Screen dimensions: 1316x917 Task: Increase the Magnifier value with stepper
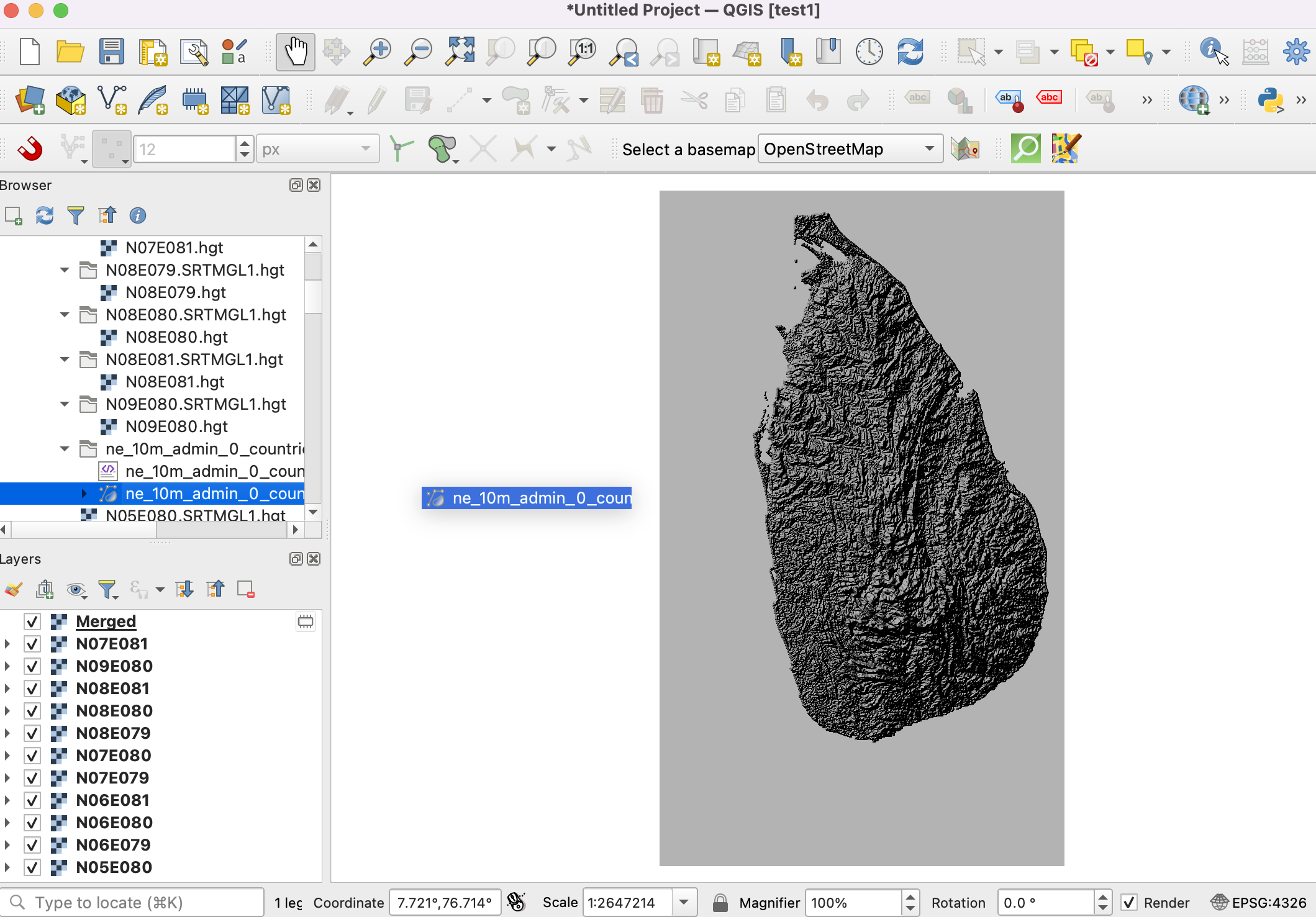coord(910,897)
